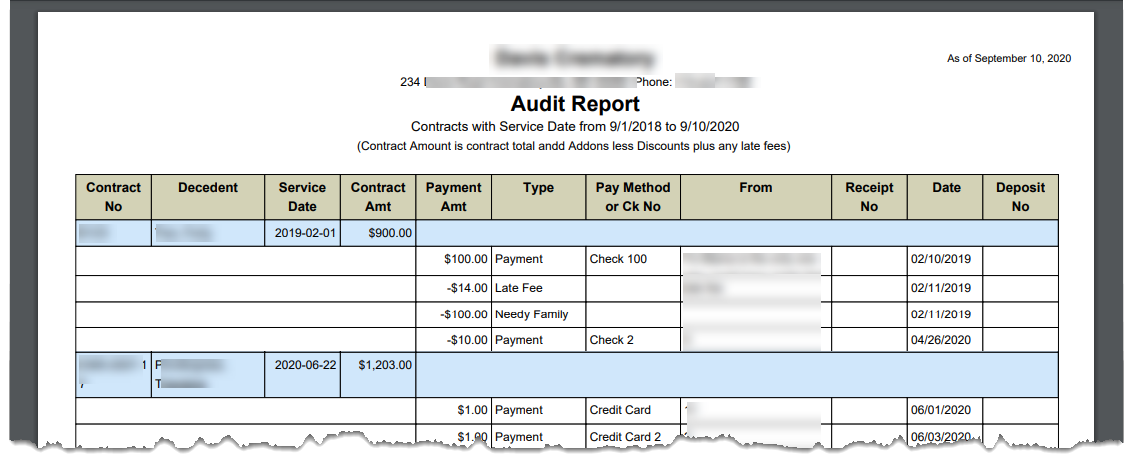Select the -$100.00 amount
The width and height of the screenshot is (1135, 473).
(x=464, y=314)
